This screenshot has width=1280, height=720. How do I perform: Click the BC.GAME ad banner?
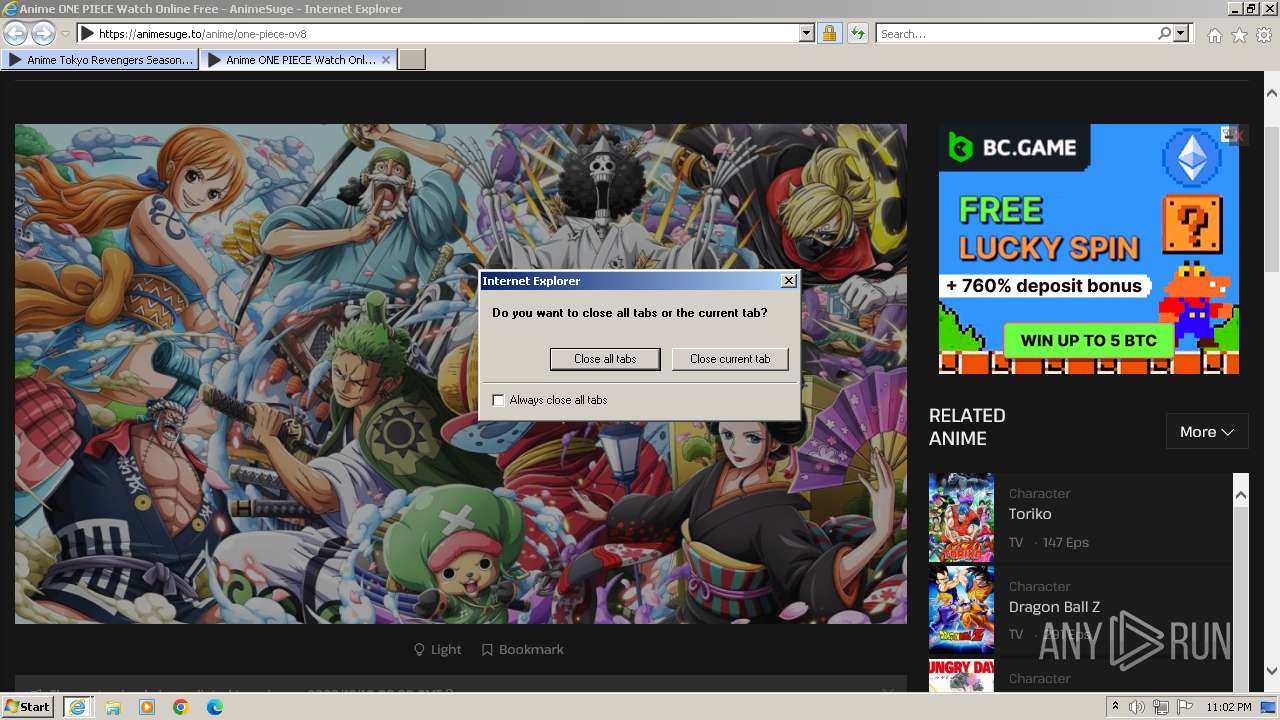(1088, 249)
